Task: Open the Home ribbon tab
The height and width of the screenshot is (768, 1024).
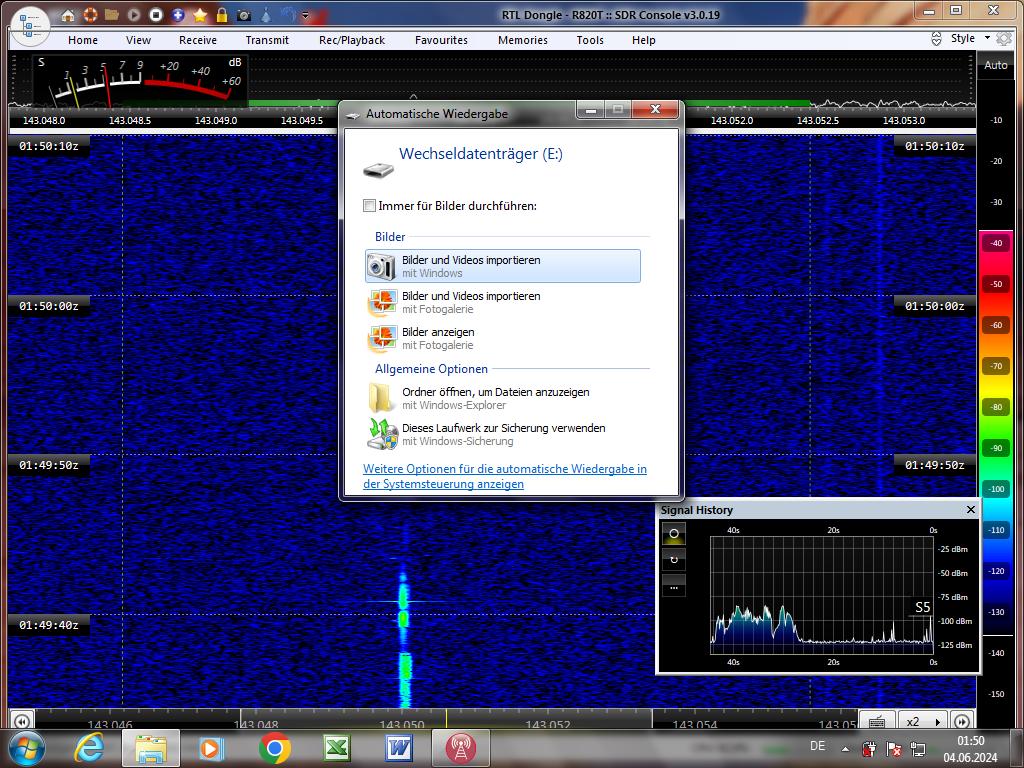Action: coord(83,40)
